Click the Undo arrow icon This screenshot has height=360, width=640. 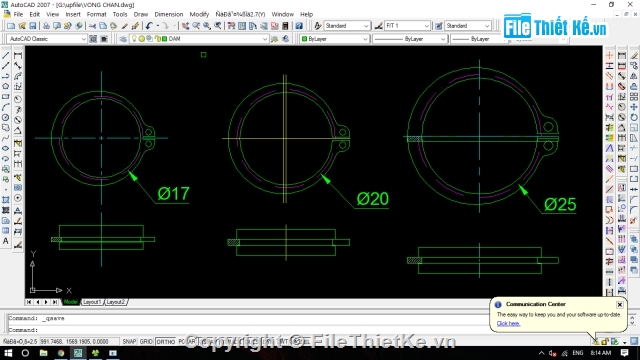[x=149, y=26]
